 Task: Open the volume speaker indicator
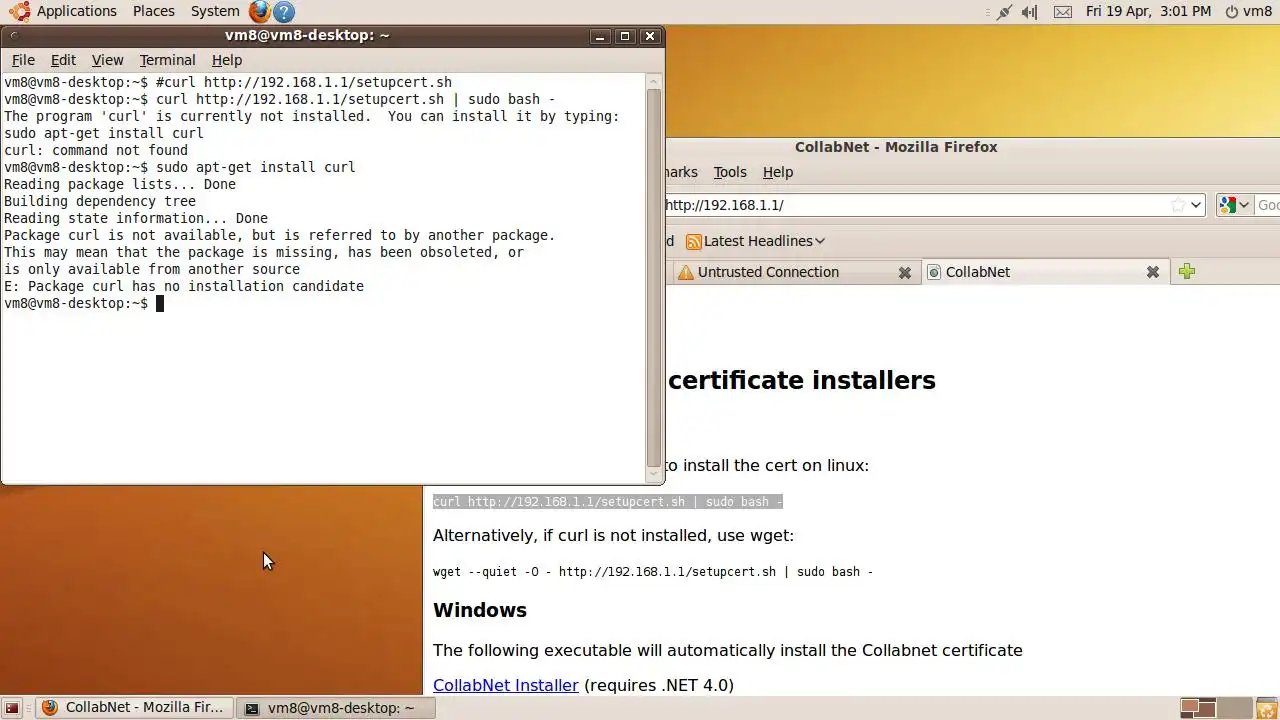point(1030,12)
